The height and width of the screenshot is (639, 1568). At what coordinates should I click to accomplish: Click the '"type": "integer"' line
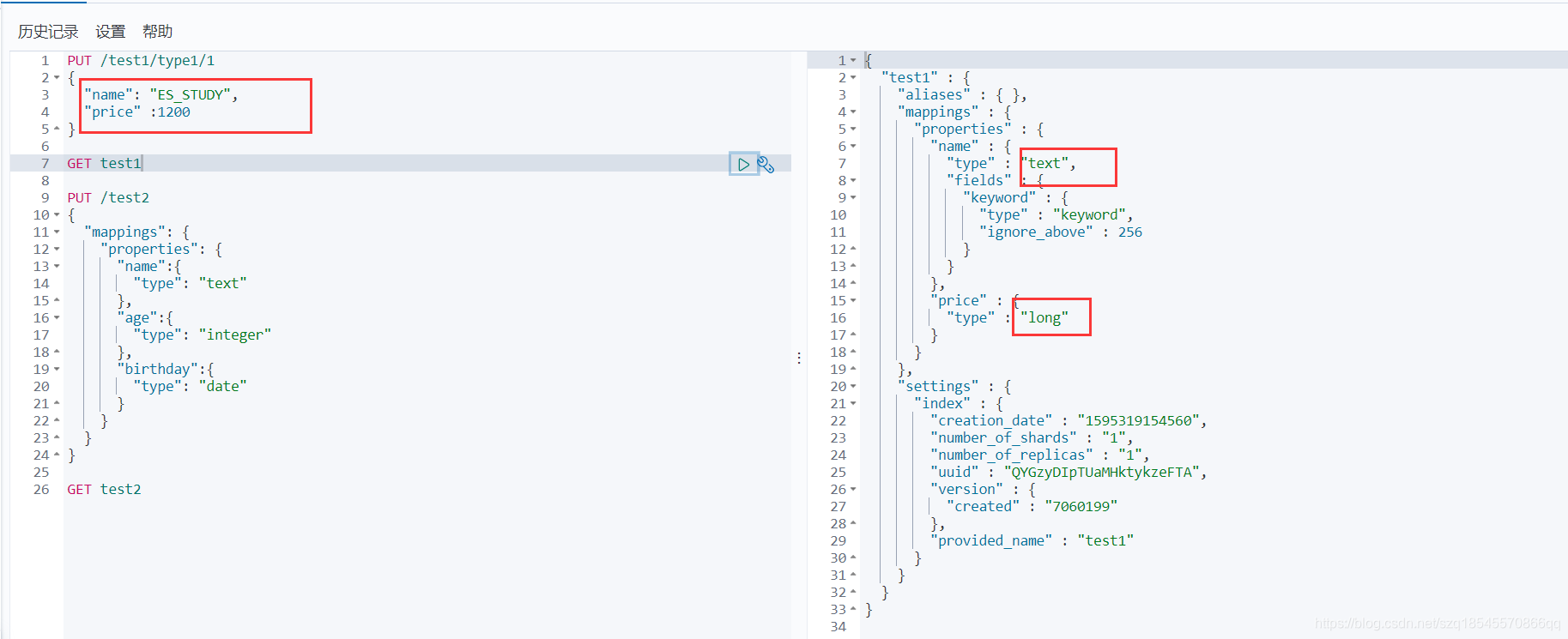point(203,335)
